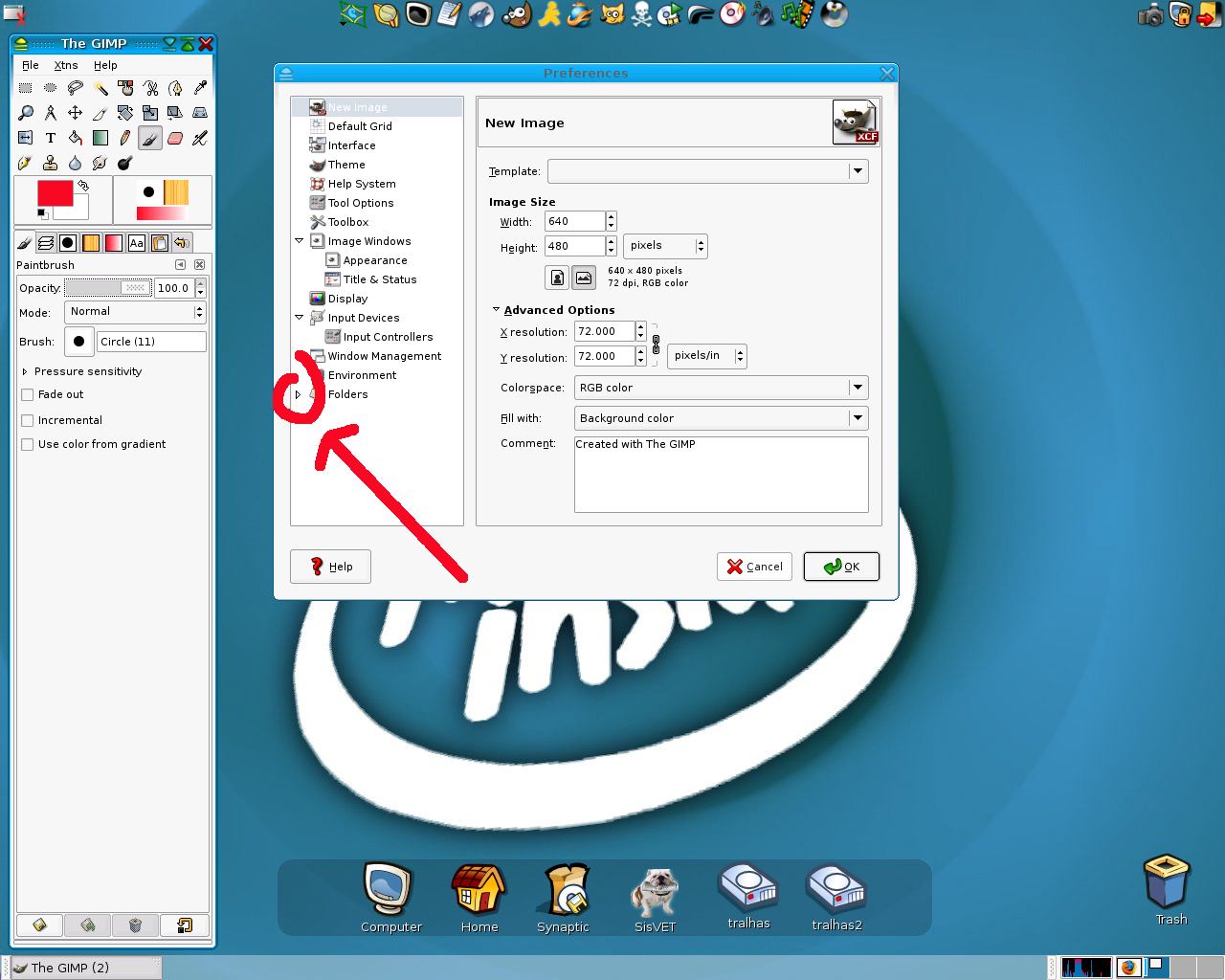Open the Xtns menu
1225x980 pixels.
[66, 65]
